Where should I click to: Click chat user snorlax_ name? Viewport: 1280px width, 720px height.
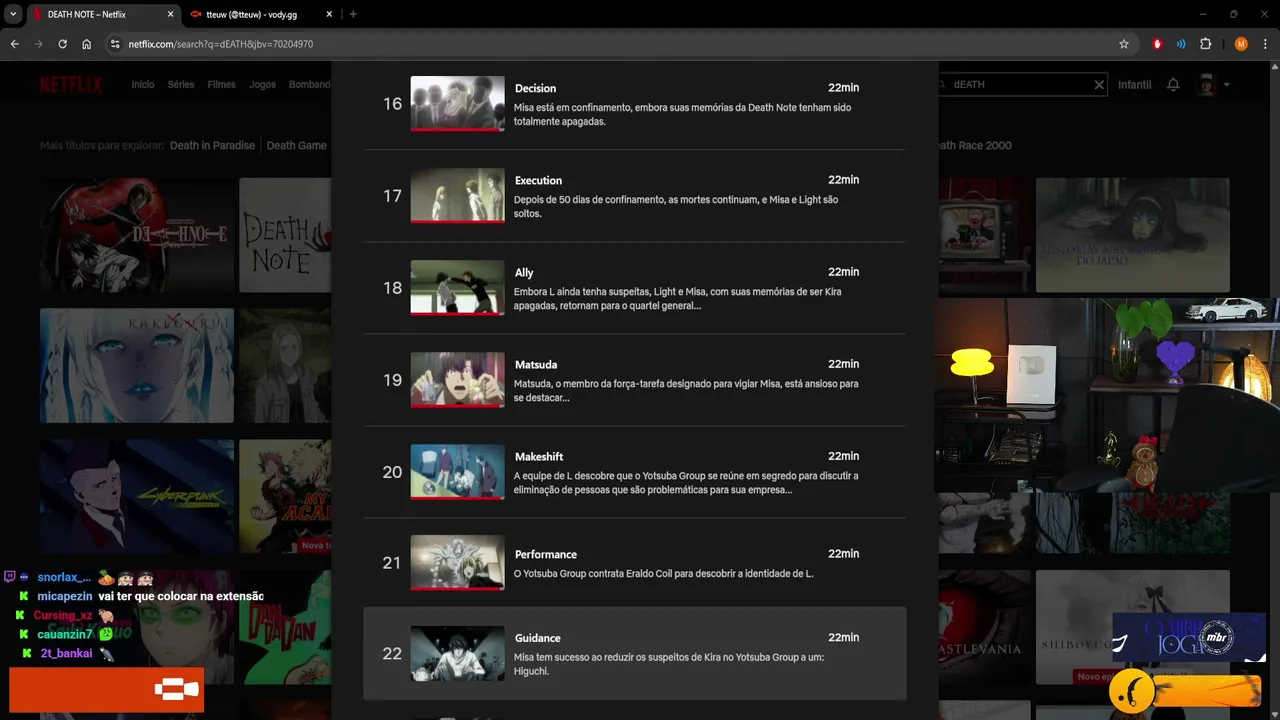tap(64, 577)
